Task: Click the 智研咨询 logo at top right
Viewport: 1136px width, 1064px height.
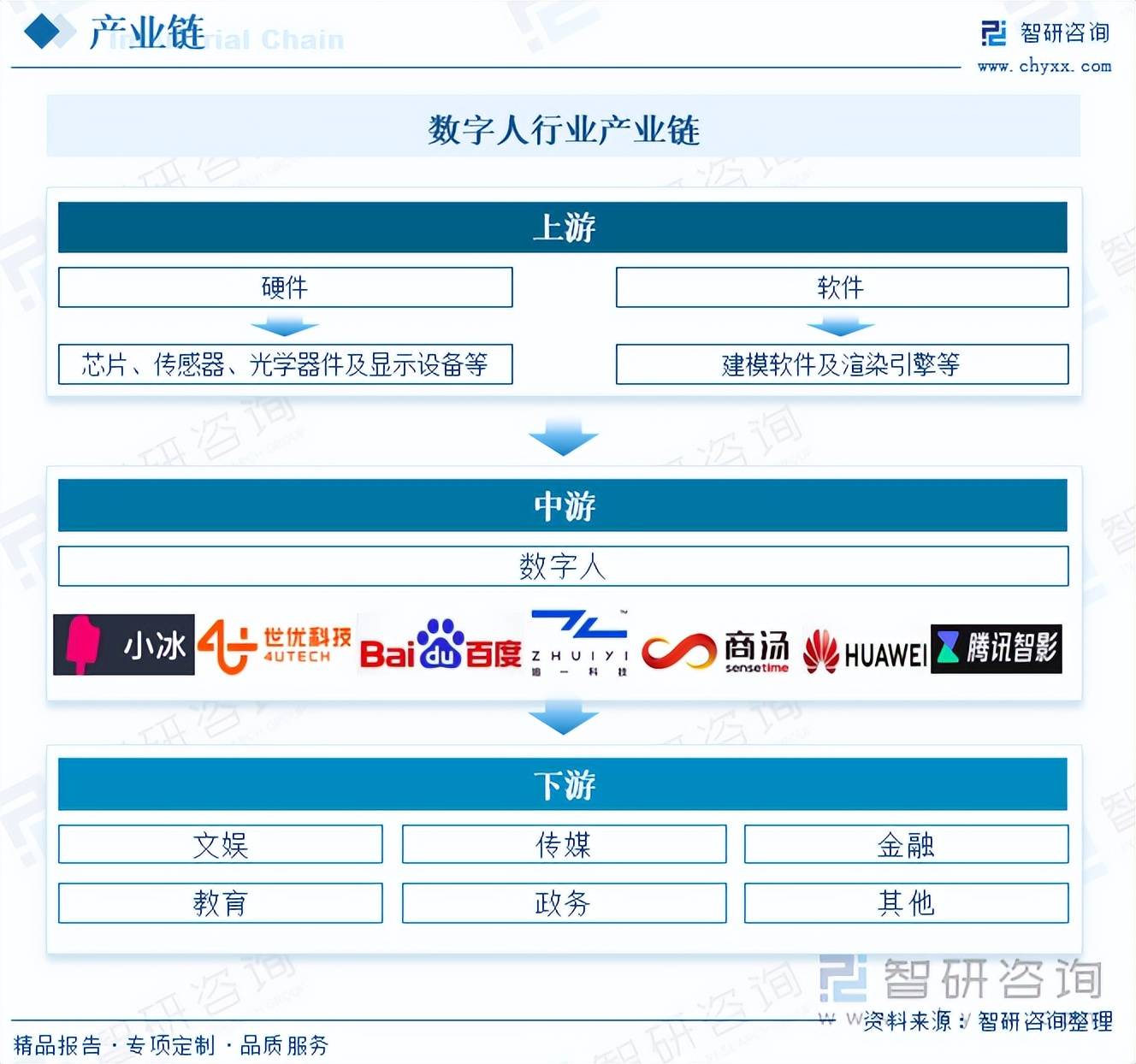Action: pos(1045,34)
